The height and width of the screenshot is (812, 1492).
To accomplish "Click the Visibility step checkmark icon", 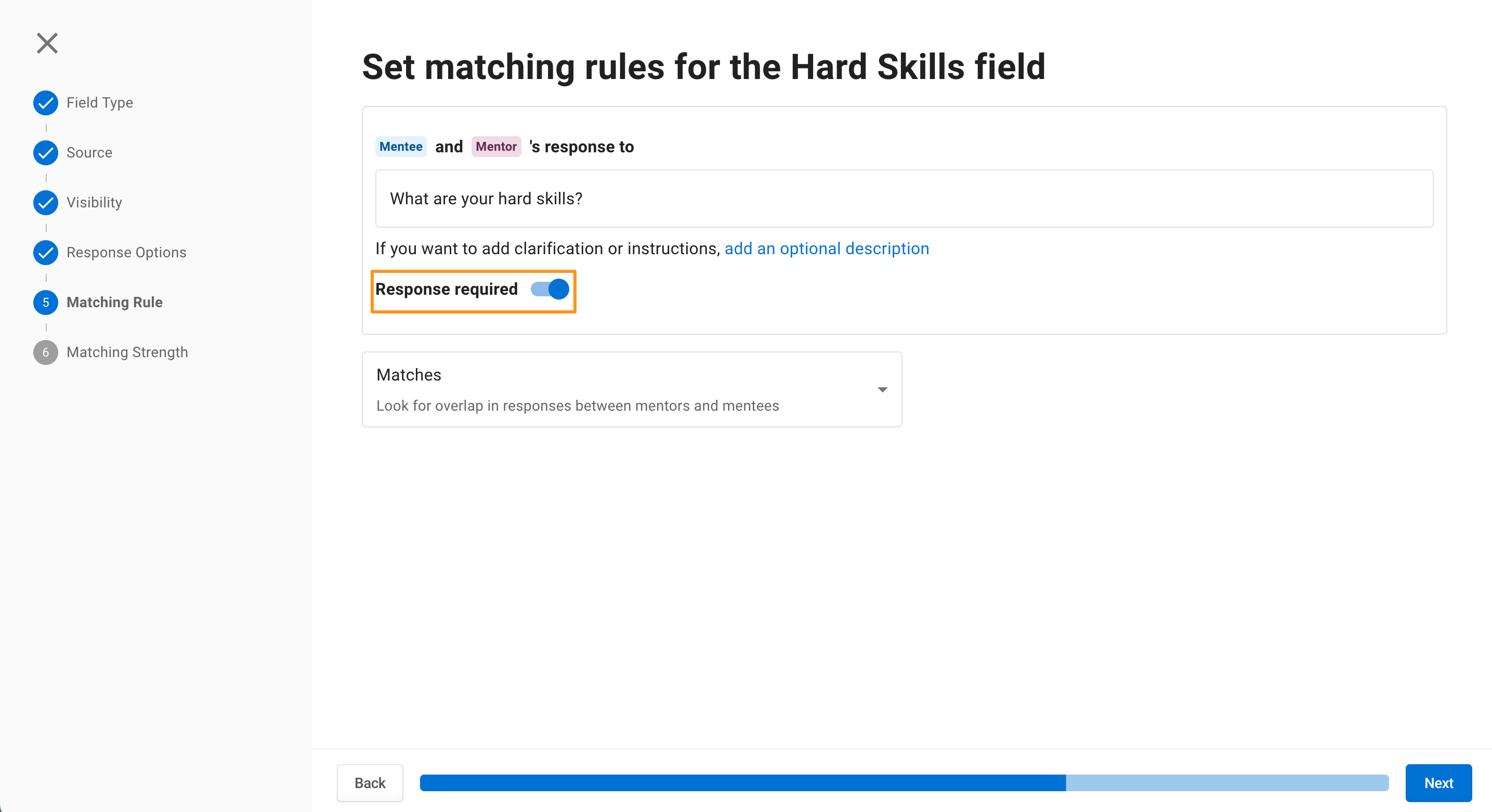I will 46,203.
